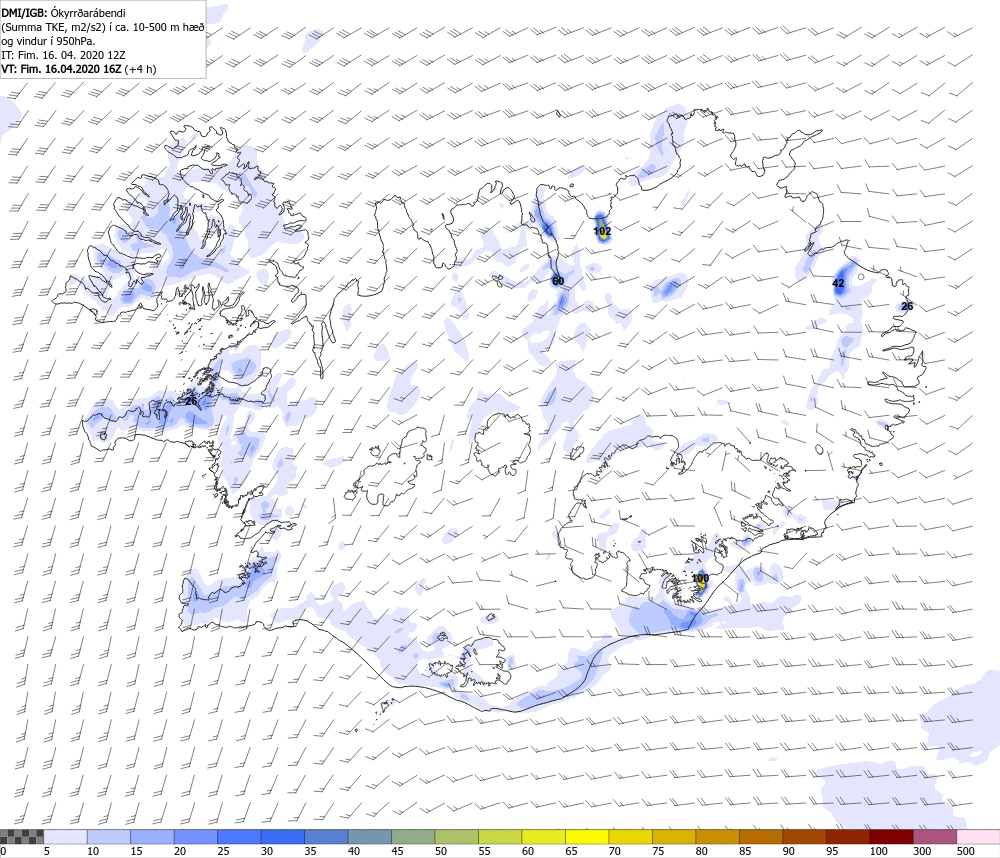The height and width of the screenshot is (858, 1000).
Task: Click the legend scale number 500
Action: [966, 851]
